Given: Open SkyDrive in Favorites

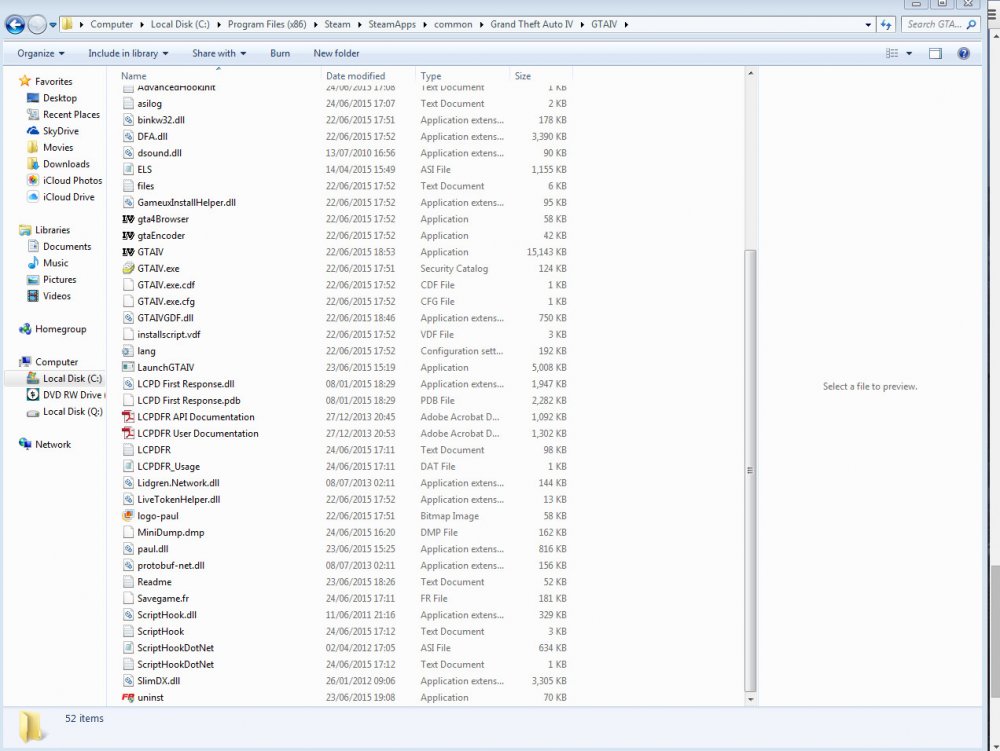Looking at the screenshot, I should coord(61,131).
